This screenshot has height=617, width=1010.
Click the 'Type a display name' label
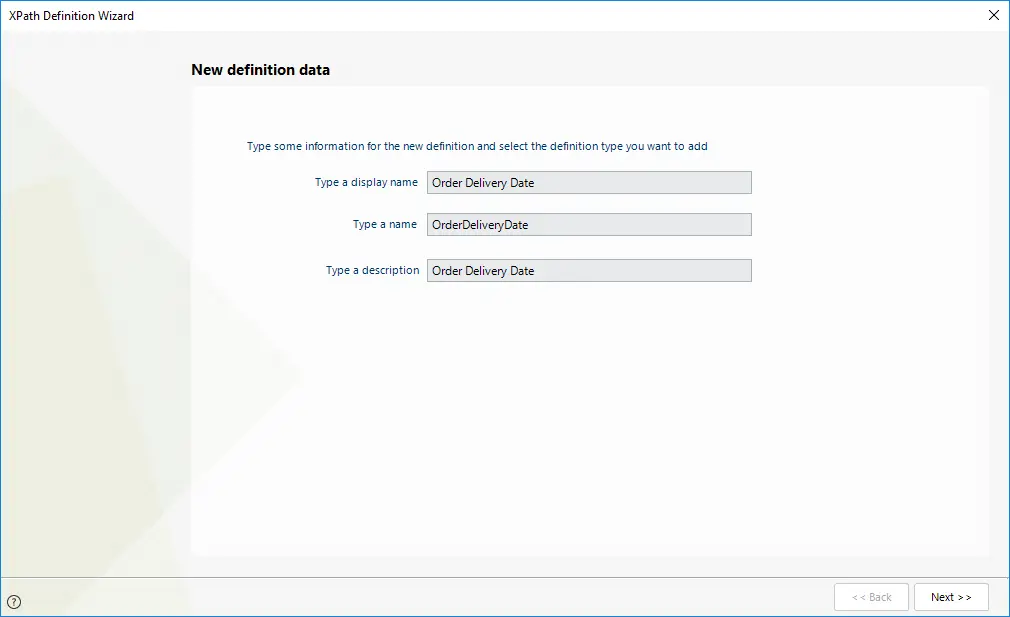pyautogui.click(x=366, y=182)
